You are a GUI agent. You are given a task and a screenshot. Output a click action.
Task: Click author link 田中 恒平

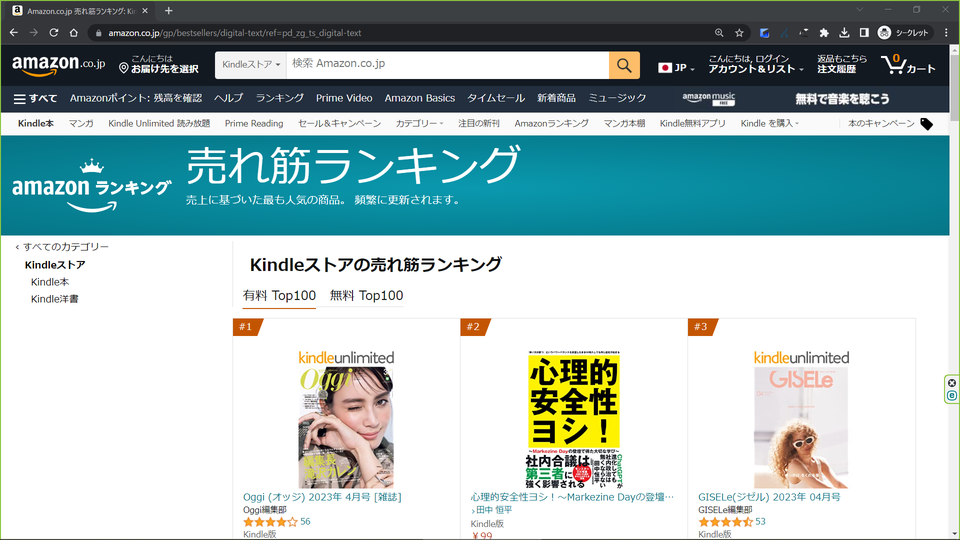(x=494, y=510)
